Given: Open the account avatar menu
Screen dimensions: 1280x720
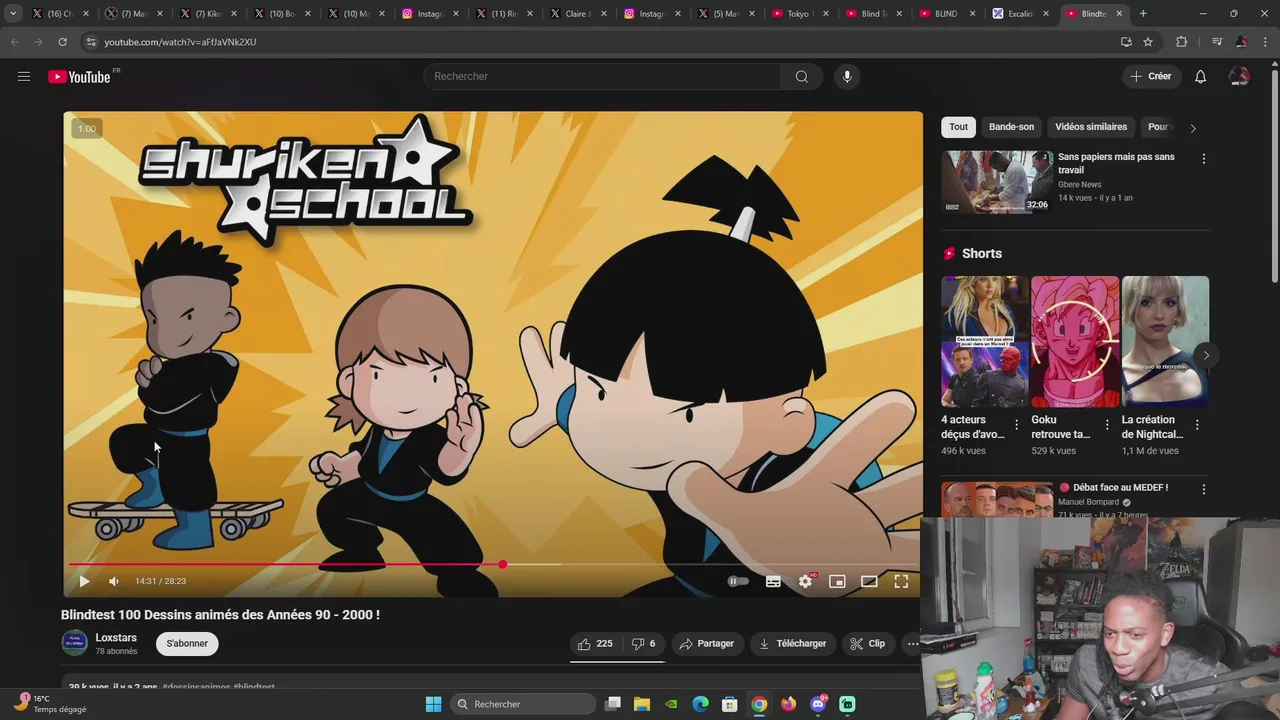Looking at the screenshot, I should (1239, 76).
